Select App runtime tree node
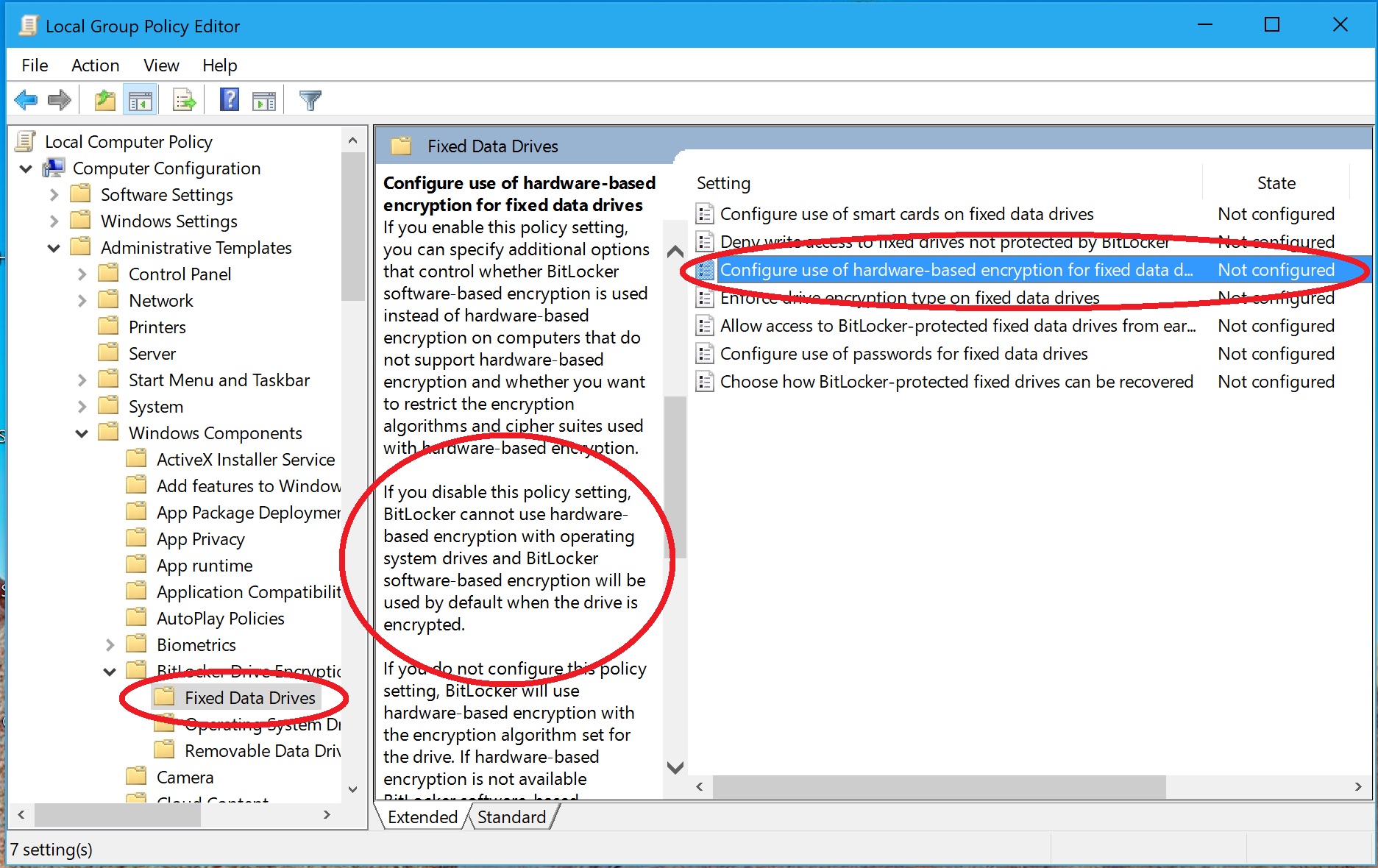 click(x=205, y=565)
